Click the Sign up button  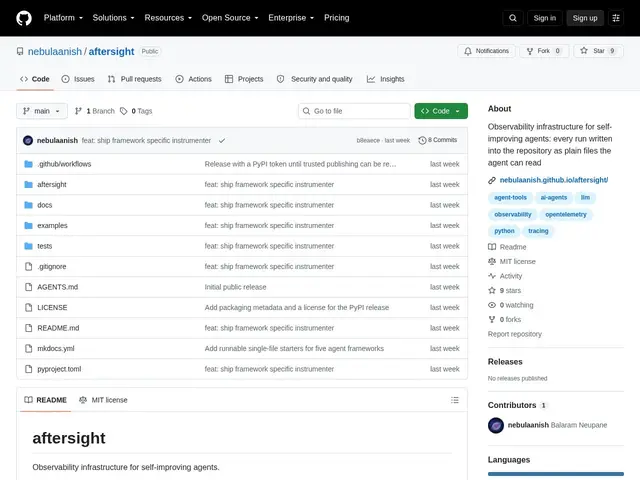point(584,18)
